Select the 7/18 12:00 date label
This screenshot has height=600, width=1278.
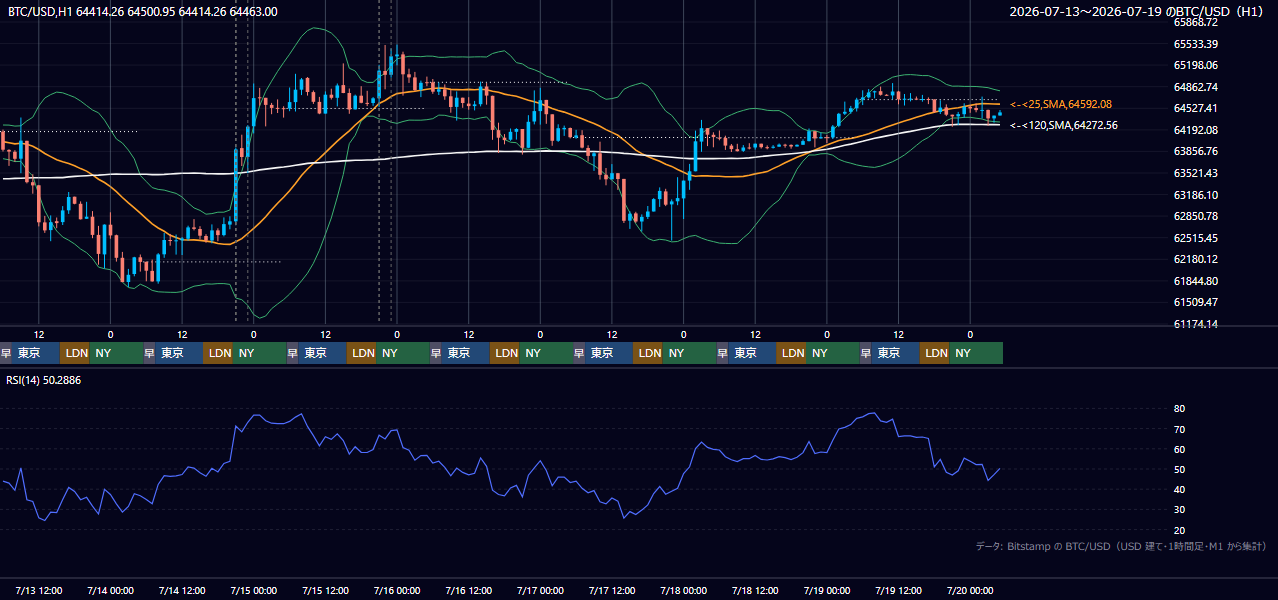(755, 590)
